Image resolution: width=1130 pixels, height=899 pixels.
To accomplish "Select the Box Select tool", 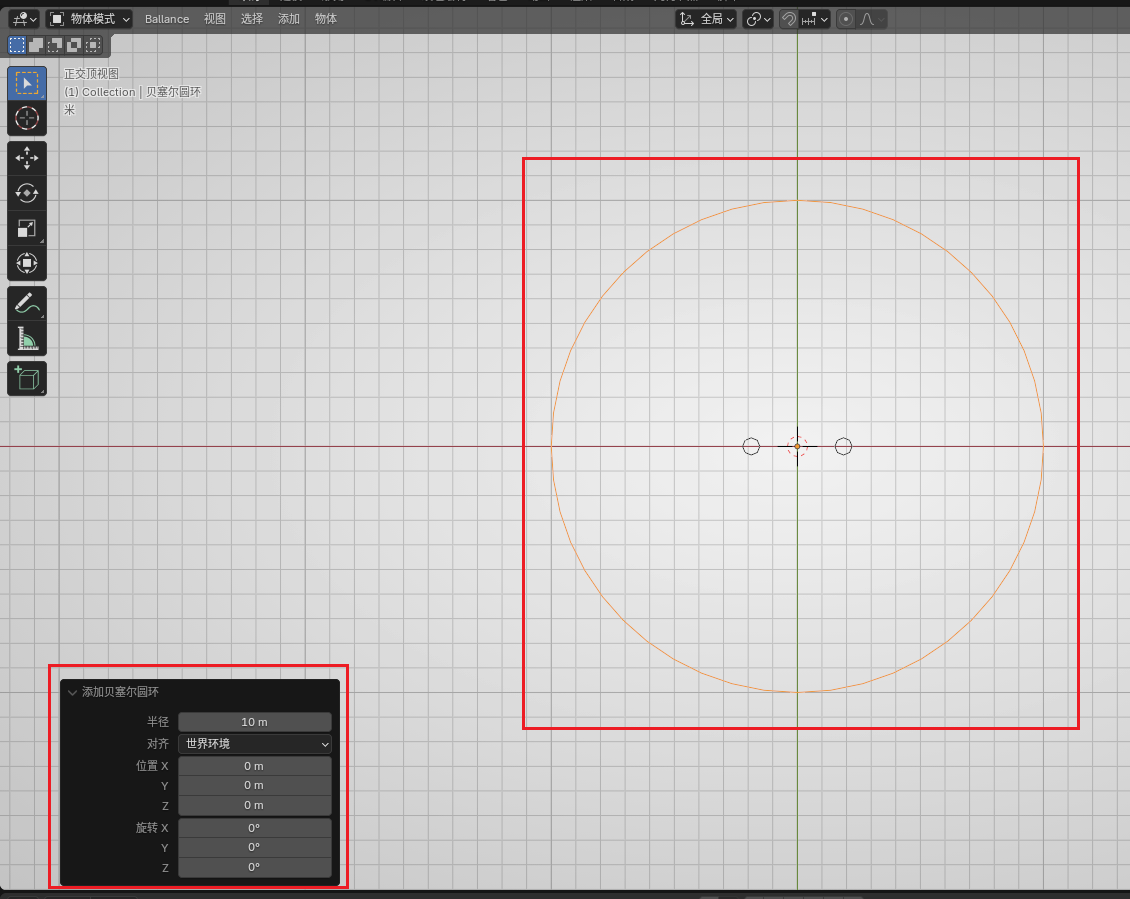I will point(27,84).
